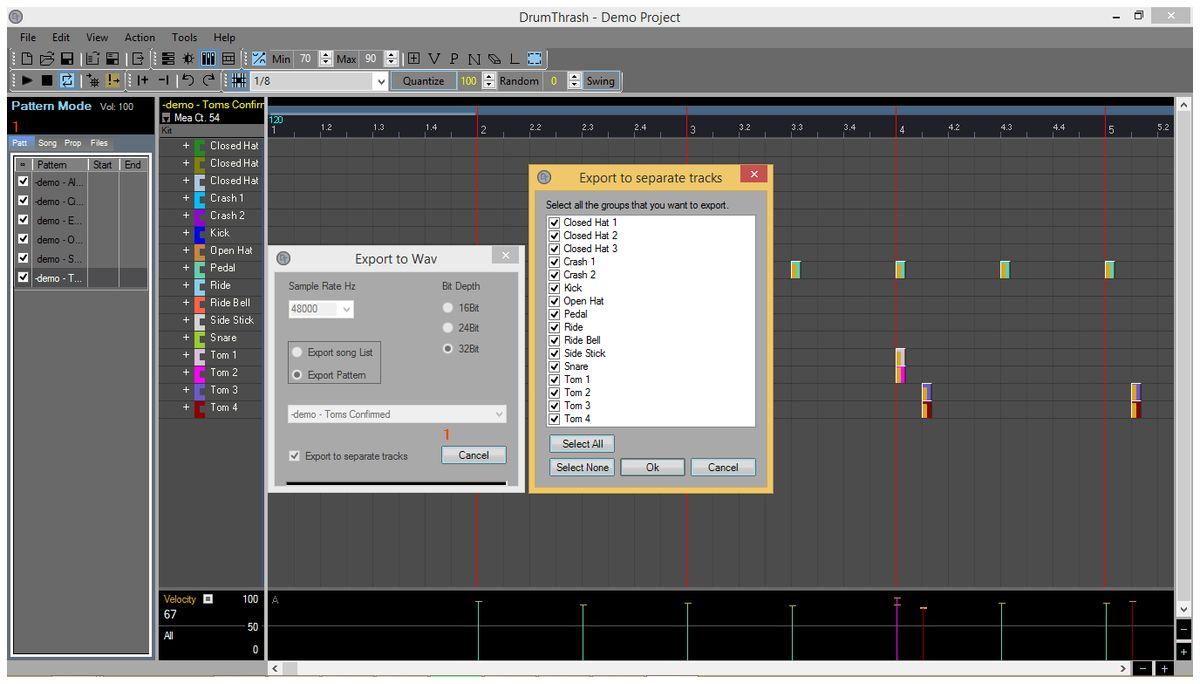This screenshot has width=1200, height=684.
Task: Uncheck Kick in export groups list
Action: pyautogui.click(x=554, y=288)
